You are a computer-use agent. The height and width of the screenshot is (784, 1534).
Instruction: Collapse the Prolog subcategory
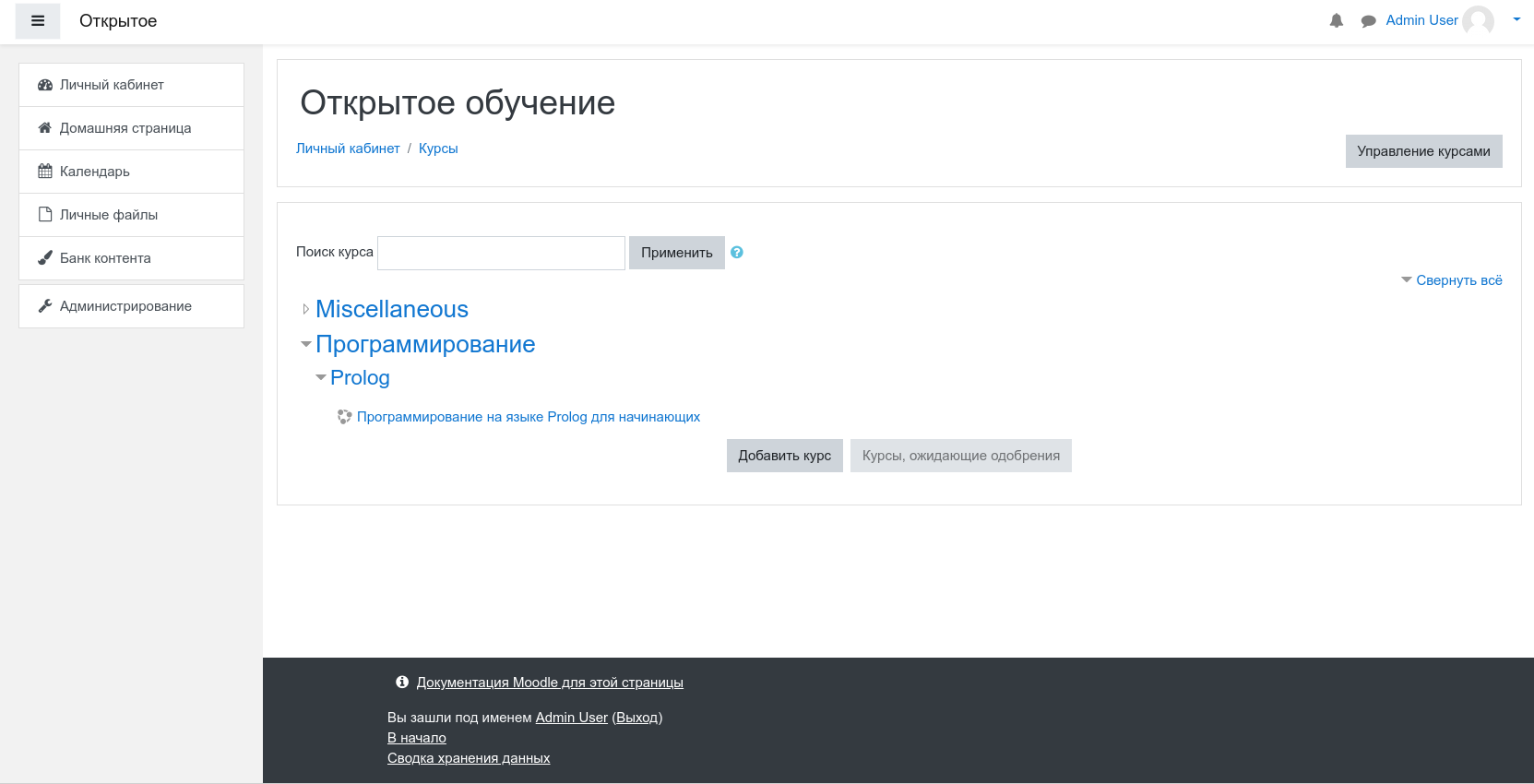[321, 377]
